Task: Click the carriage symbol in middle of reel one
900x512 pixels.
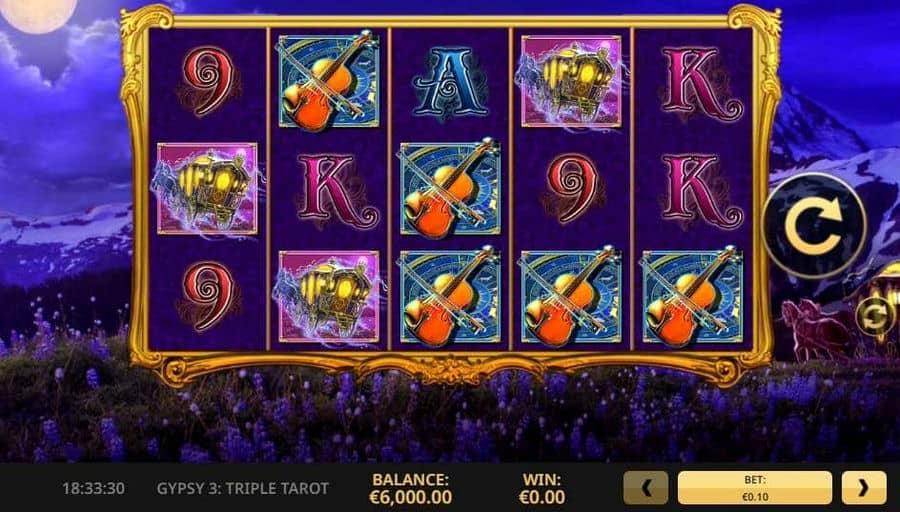Action: (207, 189)
